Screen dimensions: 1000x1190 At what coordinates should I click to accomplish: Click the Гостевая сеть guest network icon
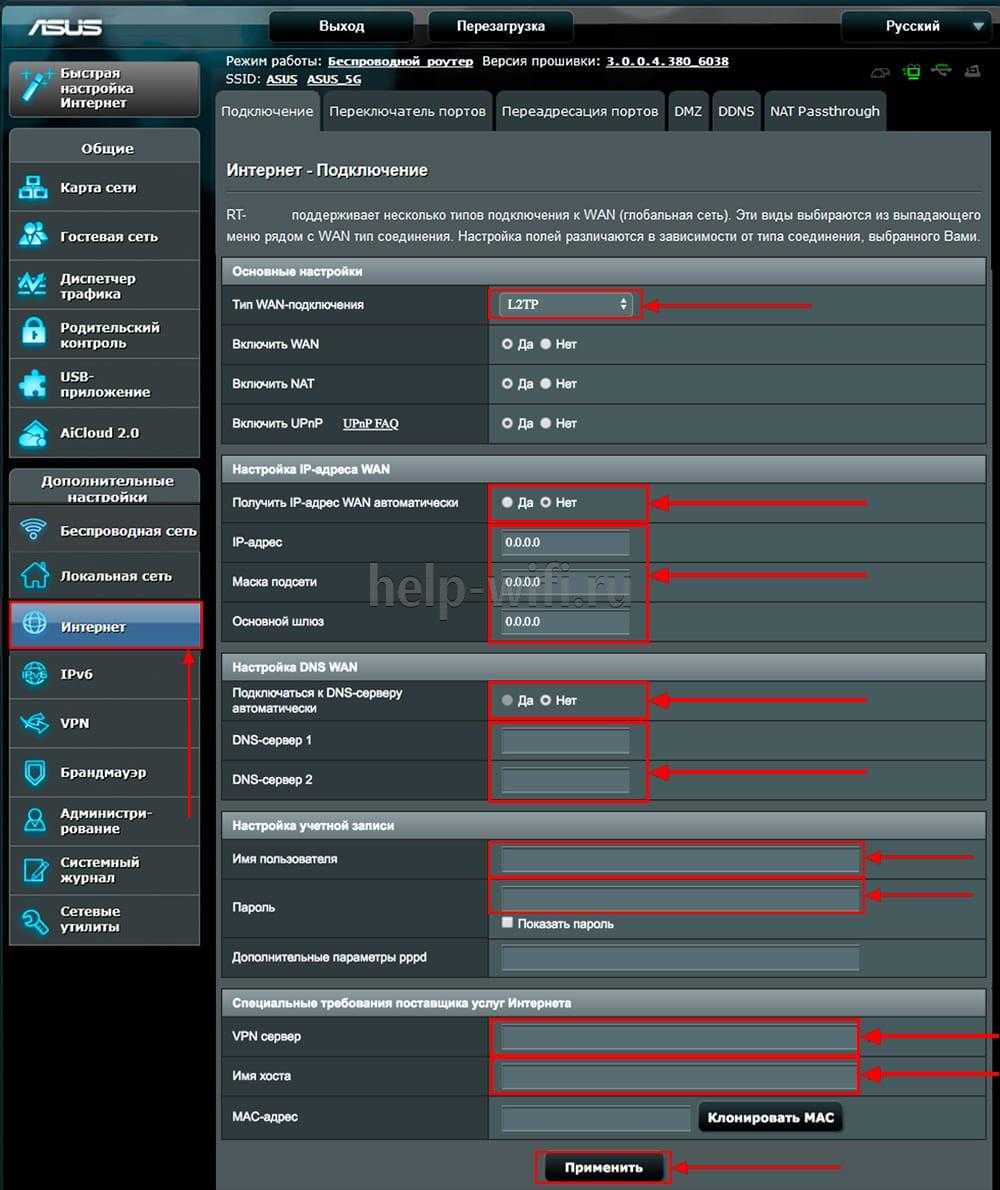point(34,236)
